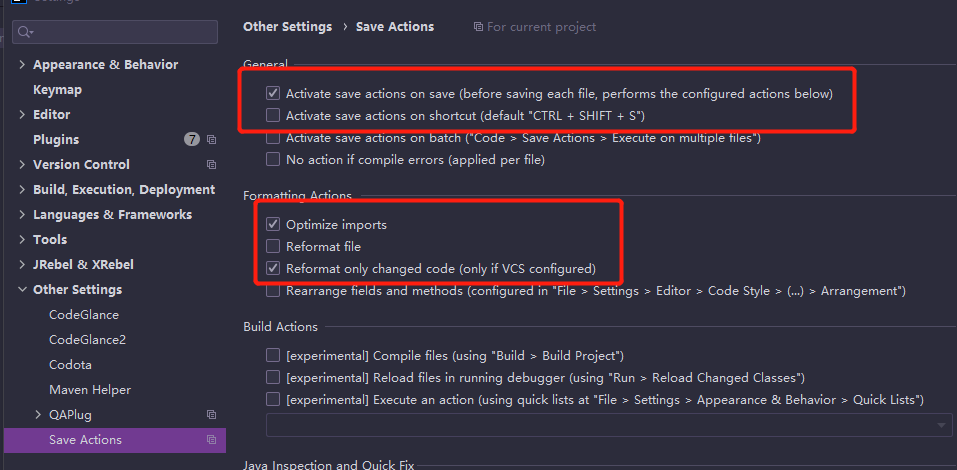The image size is (957, 470).
Task: Uncheck the Optimize imports option
Action: point(273,224)
